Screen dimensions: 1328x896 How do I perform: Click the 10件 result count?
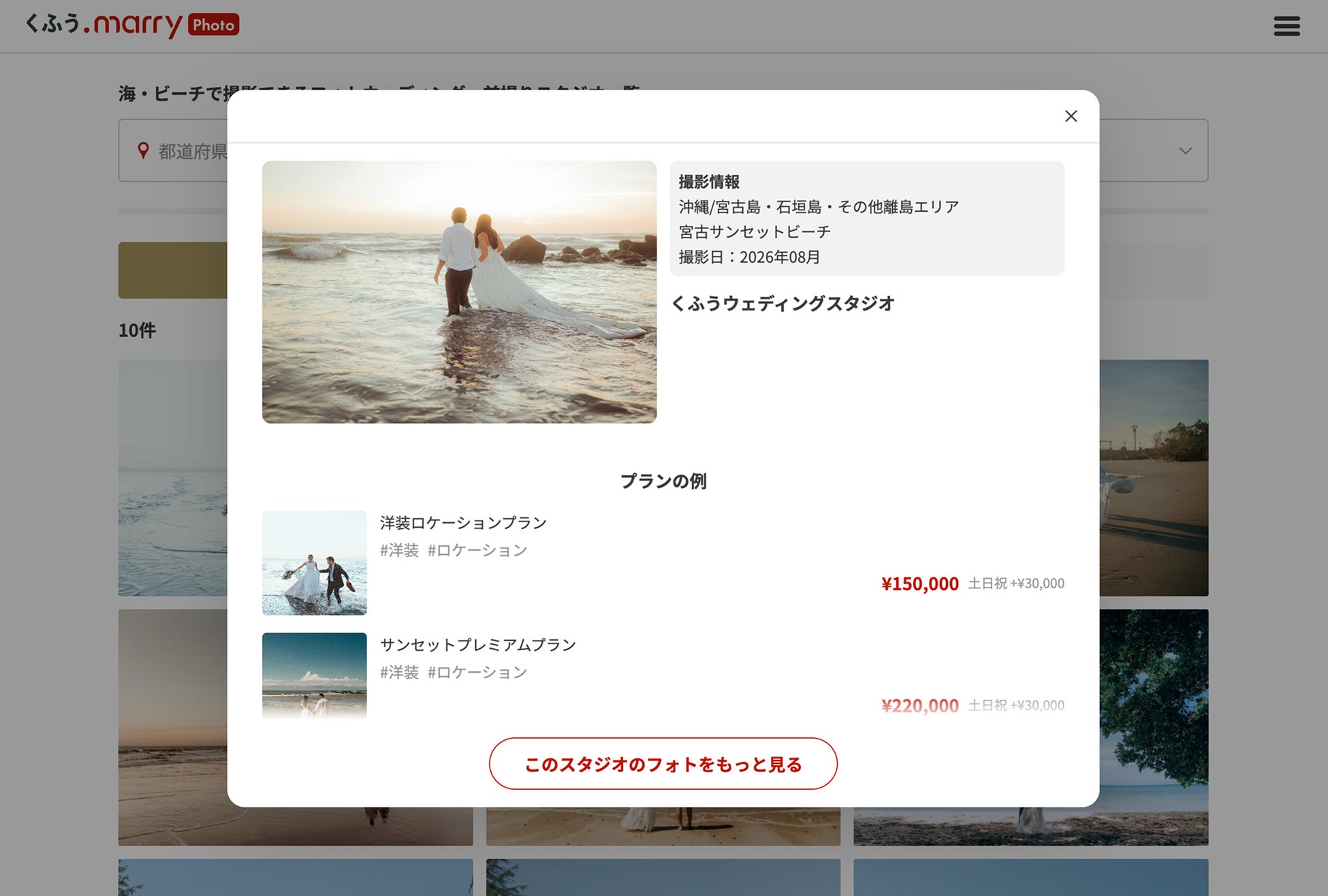pyautogui.click(x=137, y=331)
